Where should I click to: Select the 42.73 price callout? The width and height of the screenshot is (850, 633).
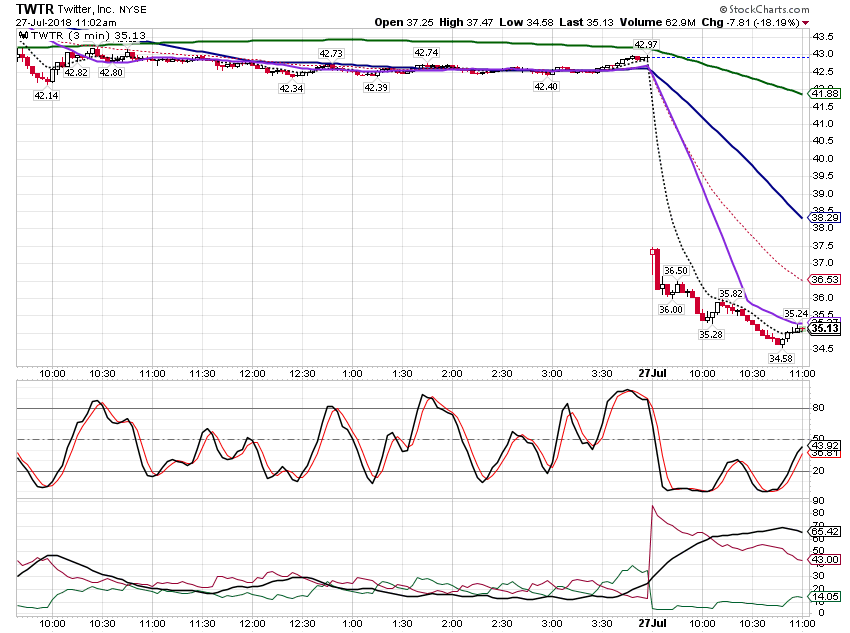pyautogui.click(x=331, y=53)
